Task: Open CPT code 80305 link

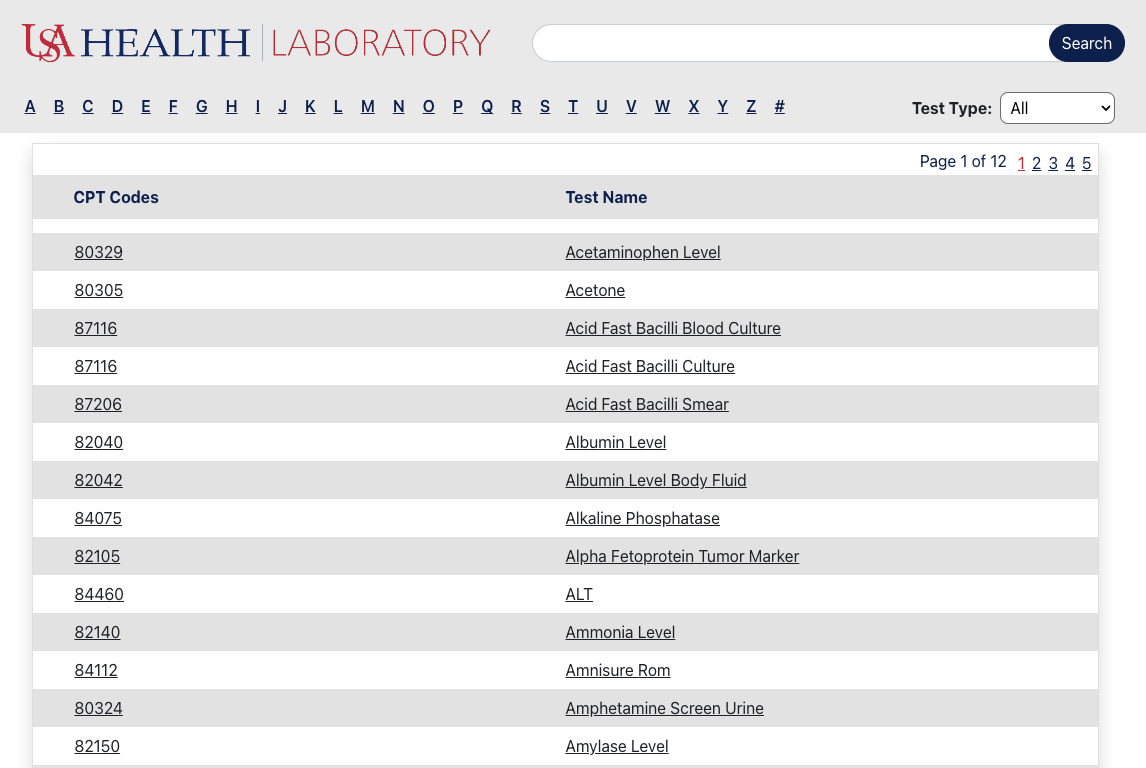Action: point(99,291)
